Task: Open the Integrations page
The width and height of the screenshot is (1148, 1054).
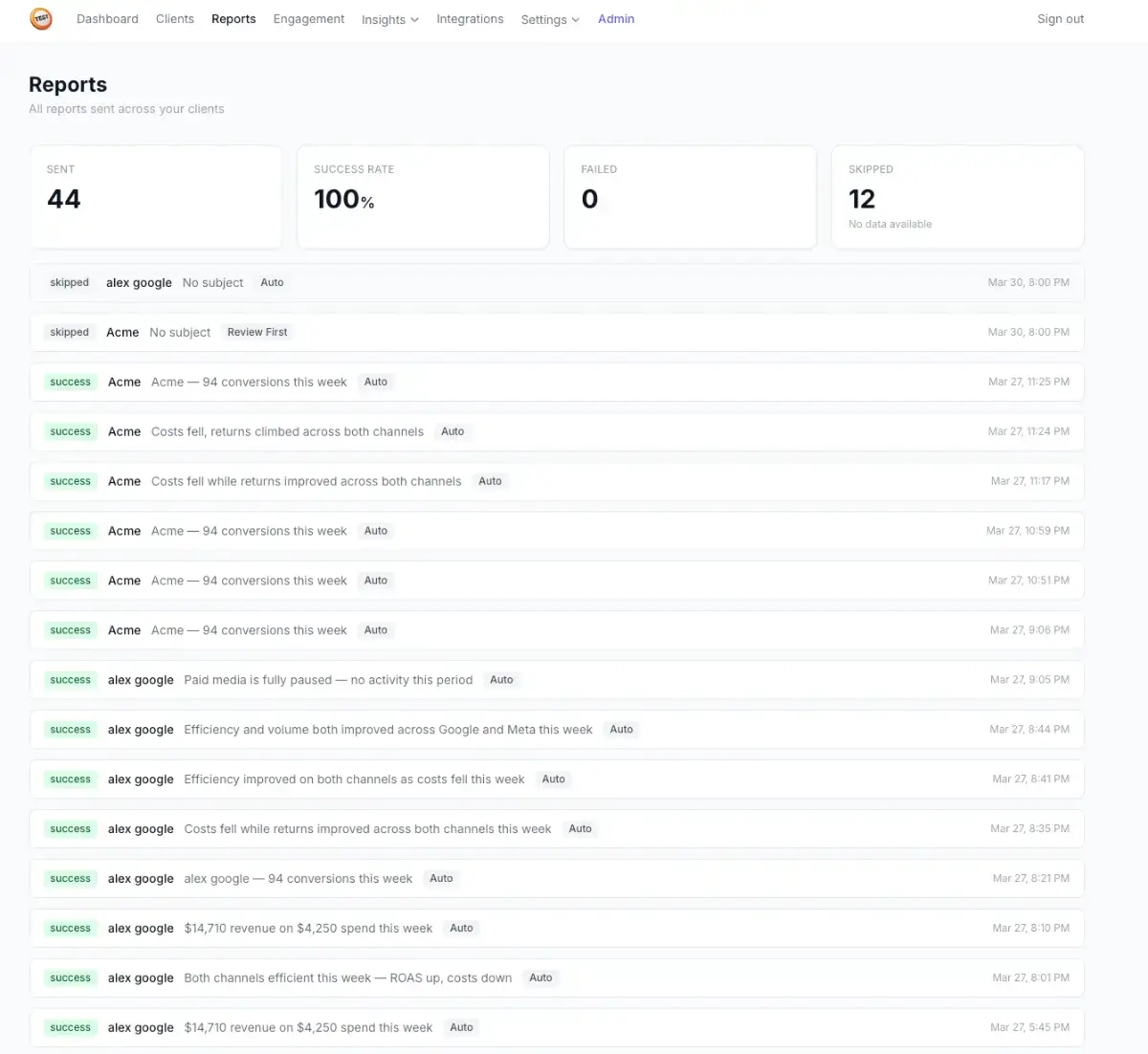Action: [x=470, y=19]
